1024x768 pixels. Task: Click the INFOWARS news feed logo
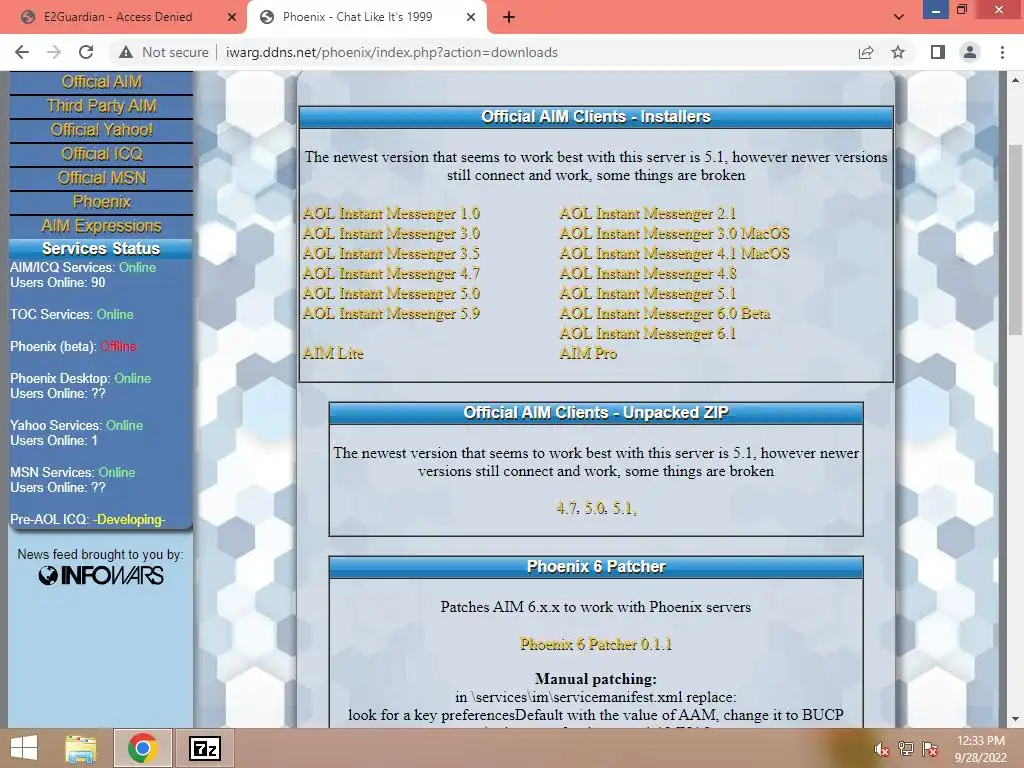101,575
